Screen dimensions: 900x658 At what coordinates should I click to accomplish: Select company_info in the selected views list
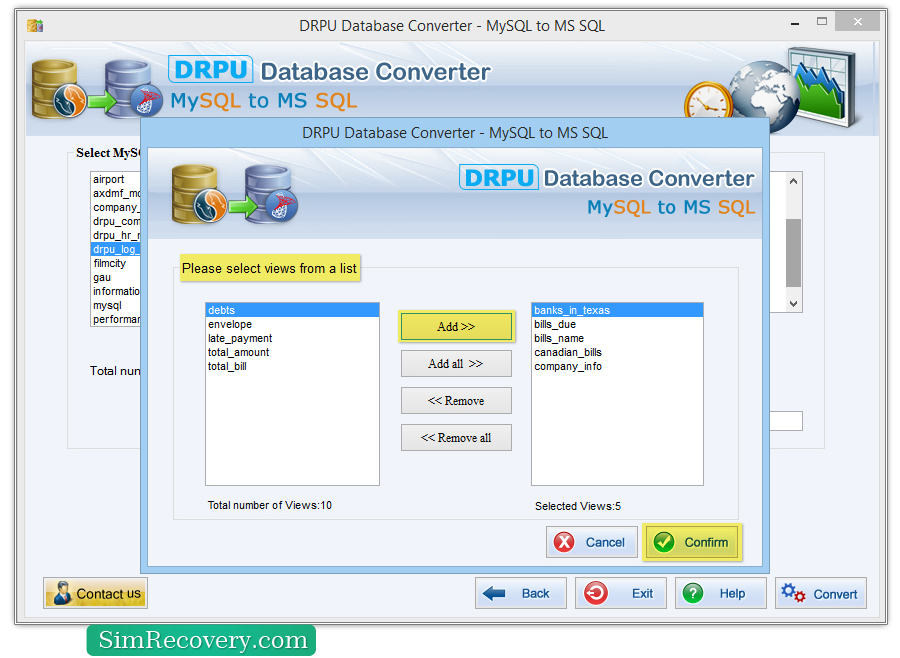617,366
